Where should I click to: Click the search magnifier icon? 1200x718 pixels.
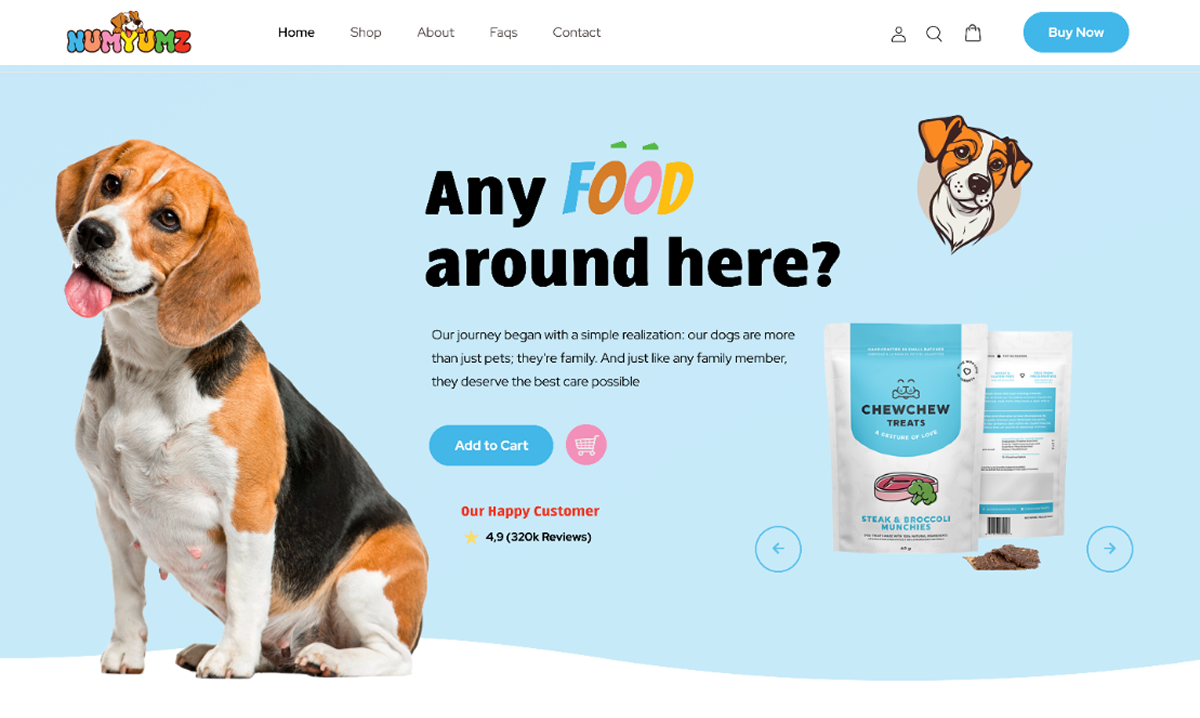pyautogui.click(x=934, y=34)
